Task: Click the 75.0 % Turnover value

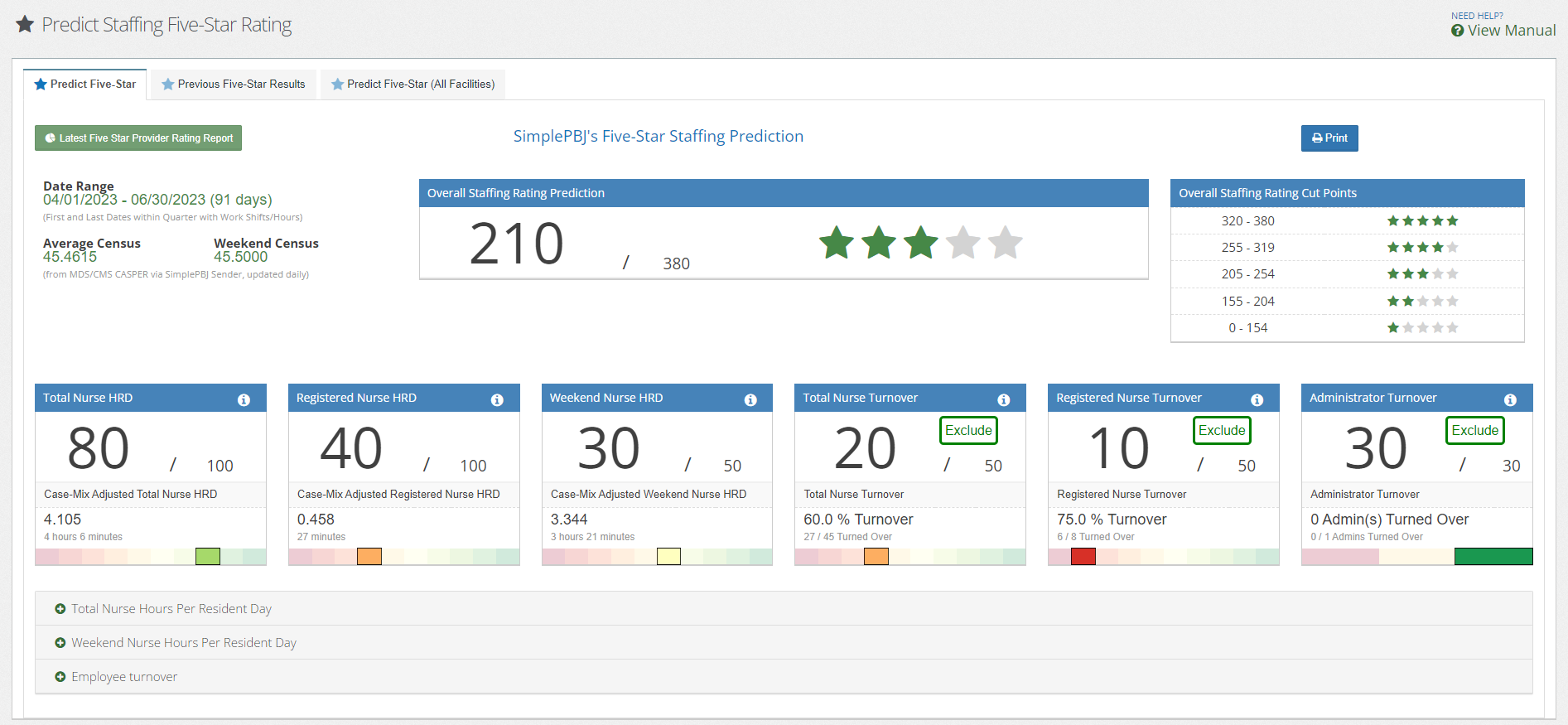Action: [x=1112, y=520]
